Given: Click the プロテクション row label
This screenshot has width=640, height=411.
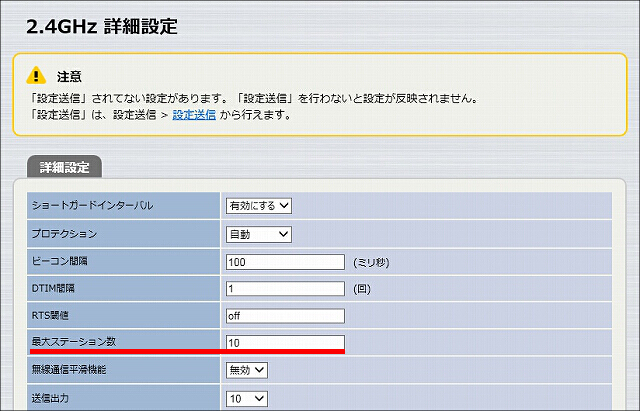Looking at the screenshot, I should [64, 233].
